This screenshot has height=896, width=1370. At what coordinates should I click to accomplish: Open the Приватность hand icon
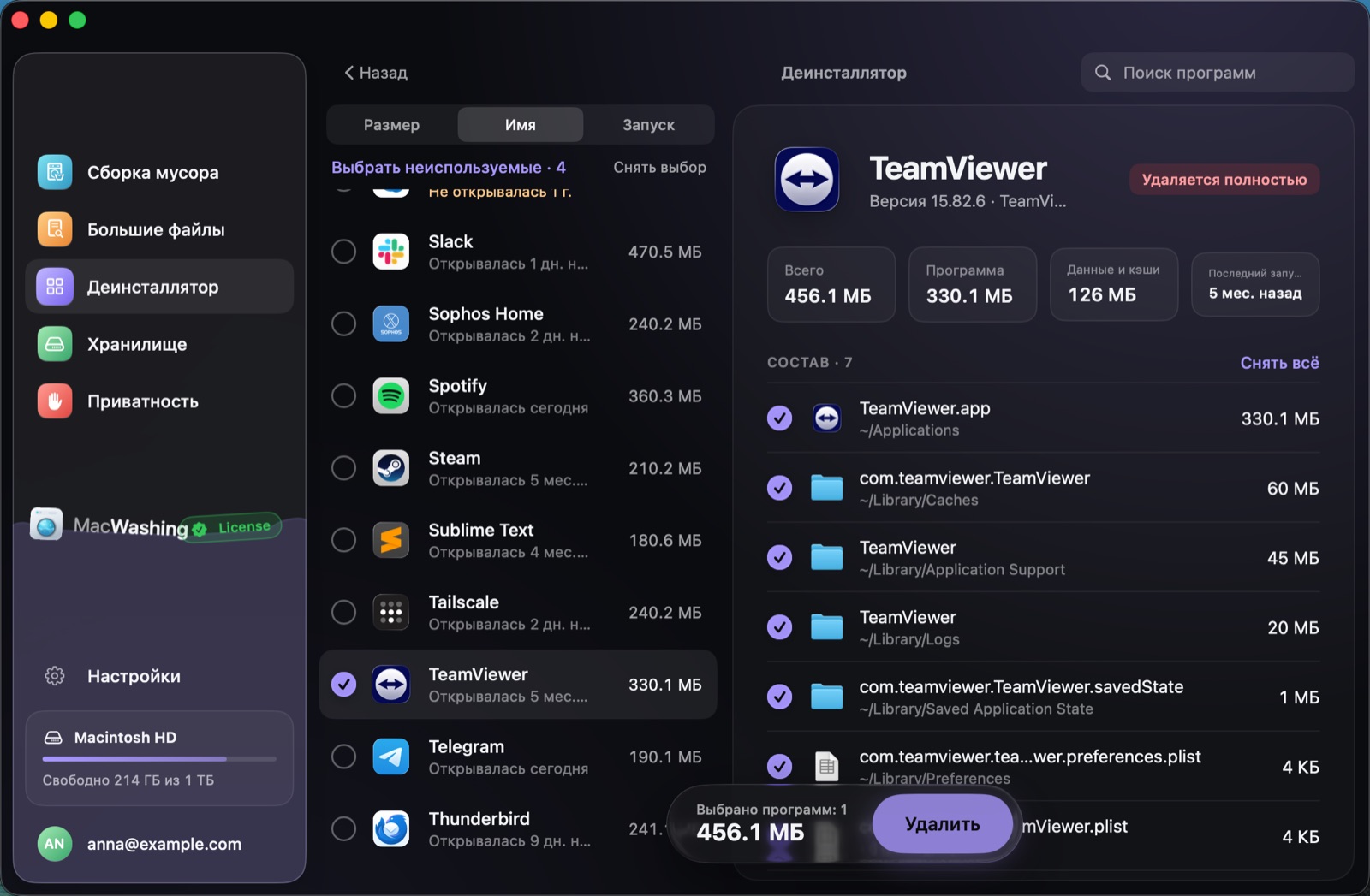55,401
